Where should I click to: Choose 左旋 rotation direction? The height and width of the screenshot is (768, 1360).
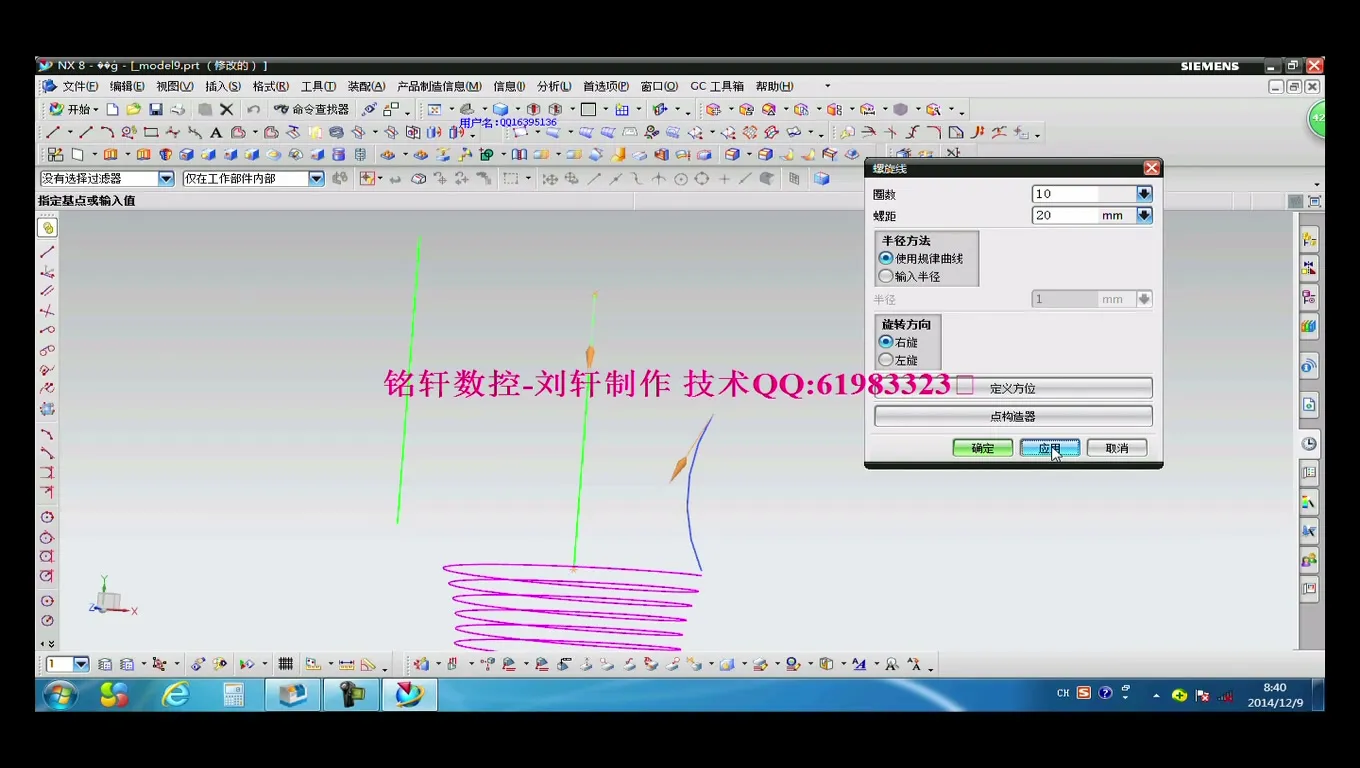point(886,359)
